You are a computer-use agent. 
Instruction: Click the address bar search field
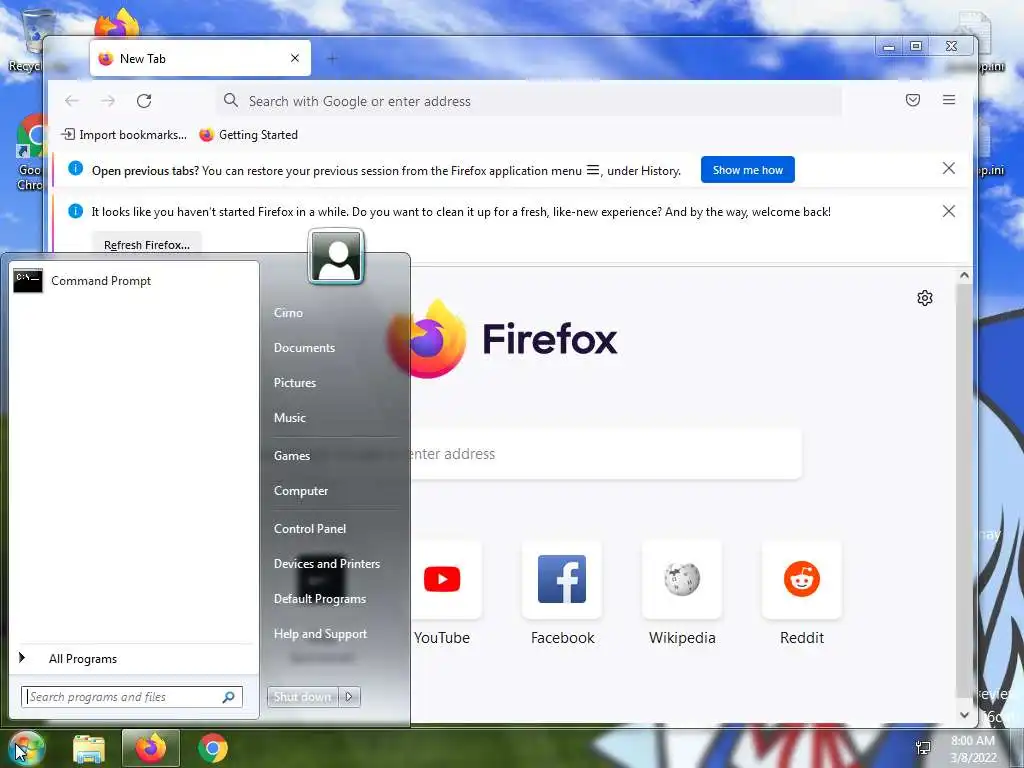[x=529, y=101]
